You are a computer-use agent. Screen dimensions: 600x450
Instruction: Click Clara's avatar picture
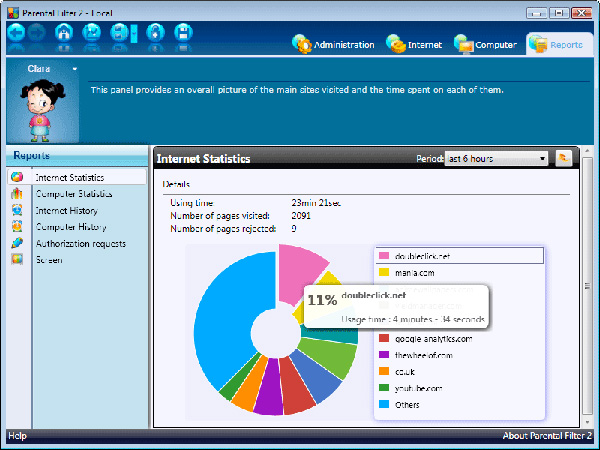coord(42,110)
